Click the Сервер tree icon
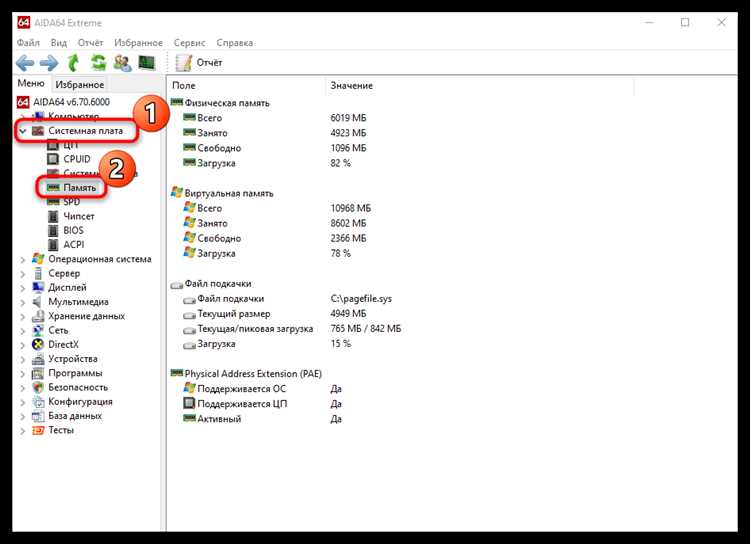Viewport: 750px width, 544px height. click(38, 273)
